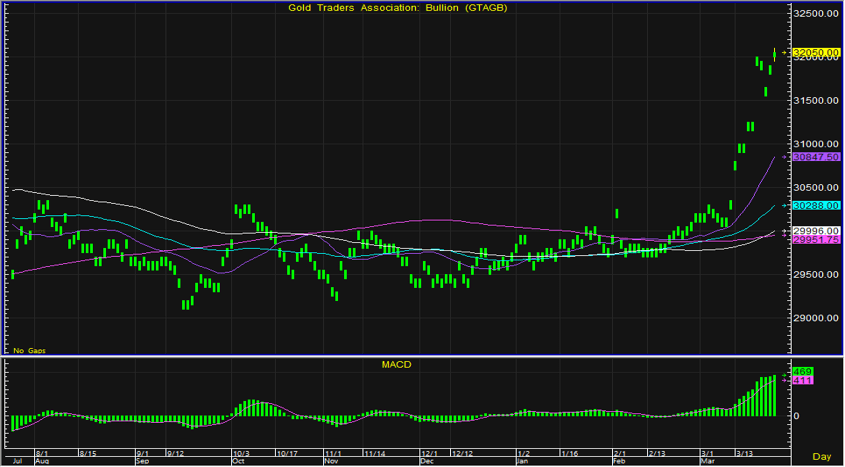Open the Day timeframe selector
This screenshot has height=467, width=845.
tap(821, 456)
